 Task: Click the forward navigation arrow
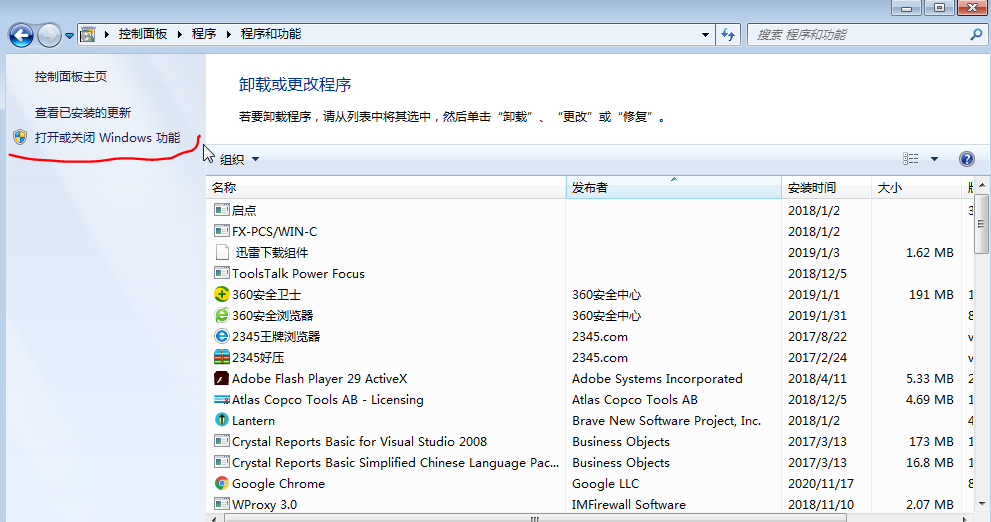(x=49, y=35)
